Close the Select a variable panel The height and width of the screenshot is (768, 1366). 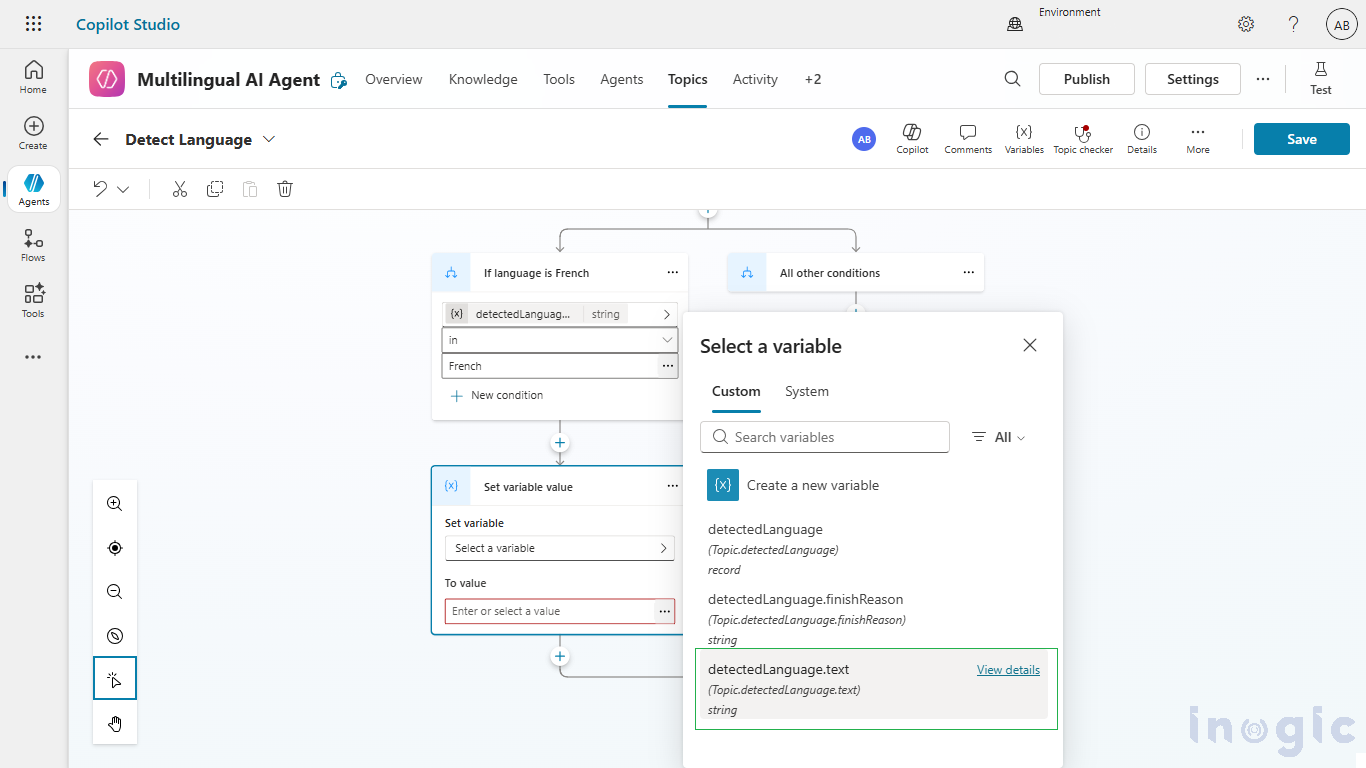pos(1030,345)
